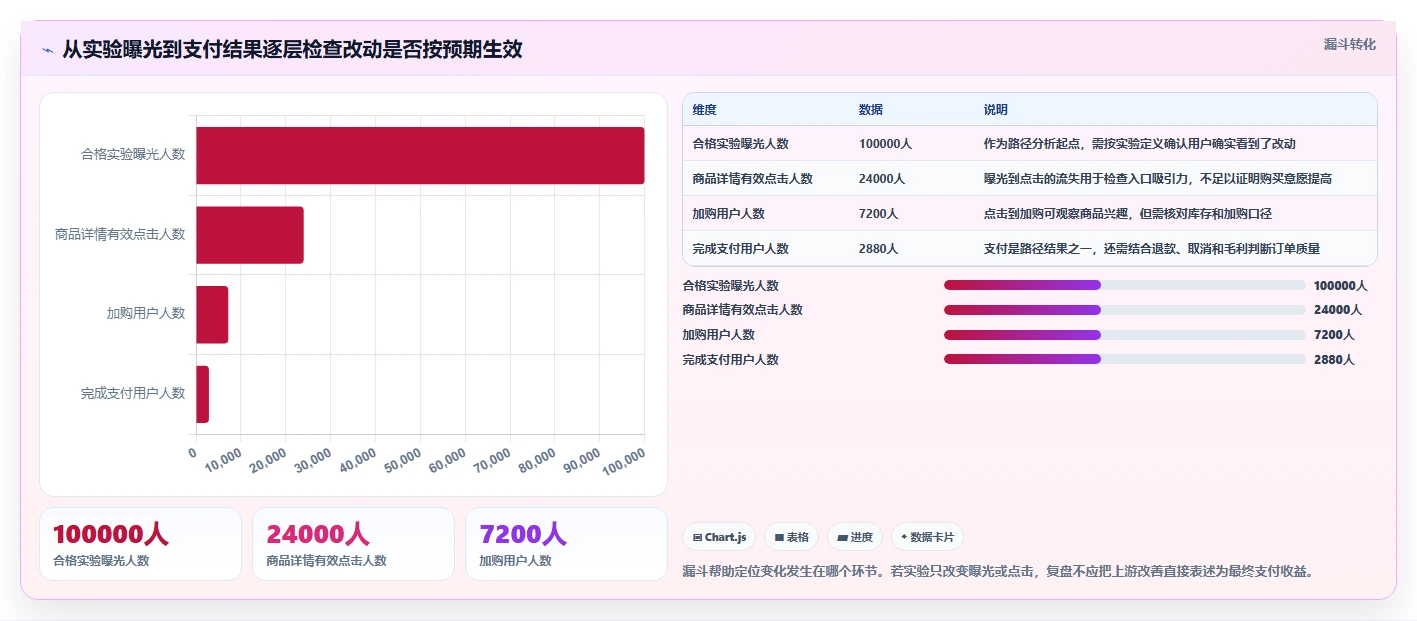Screen dimensions: 1417x621
Task: Click the footnote starting with 漏斗帮助定位变化
Action: click(x=997, y=572)
